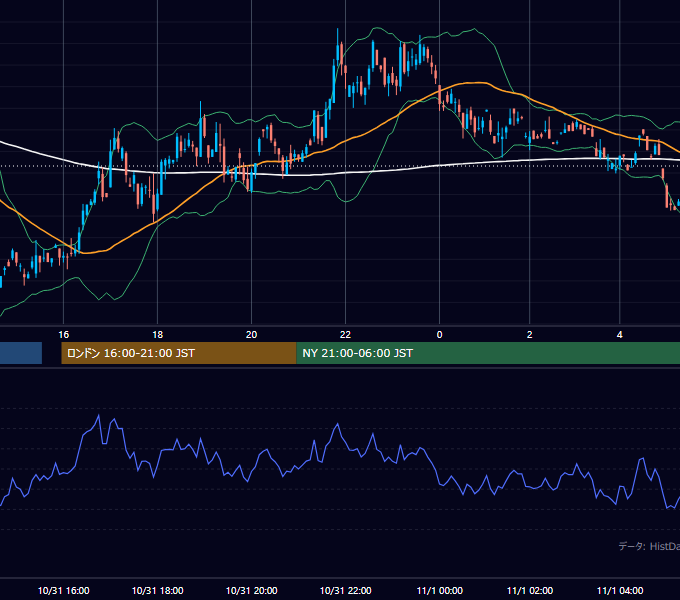Click the 11/1 00:00 date label
This screenshot has width=680, height=600.
click(439, 591)
